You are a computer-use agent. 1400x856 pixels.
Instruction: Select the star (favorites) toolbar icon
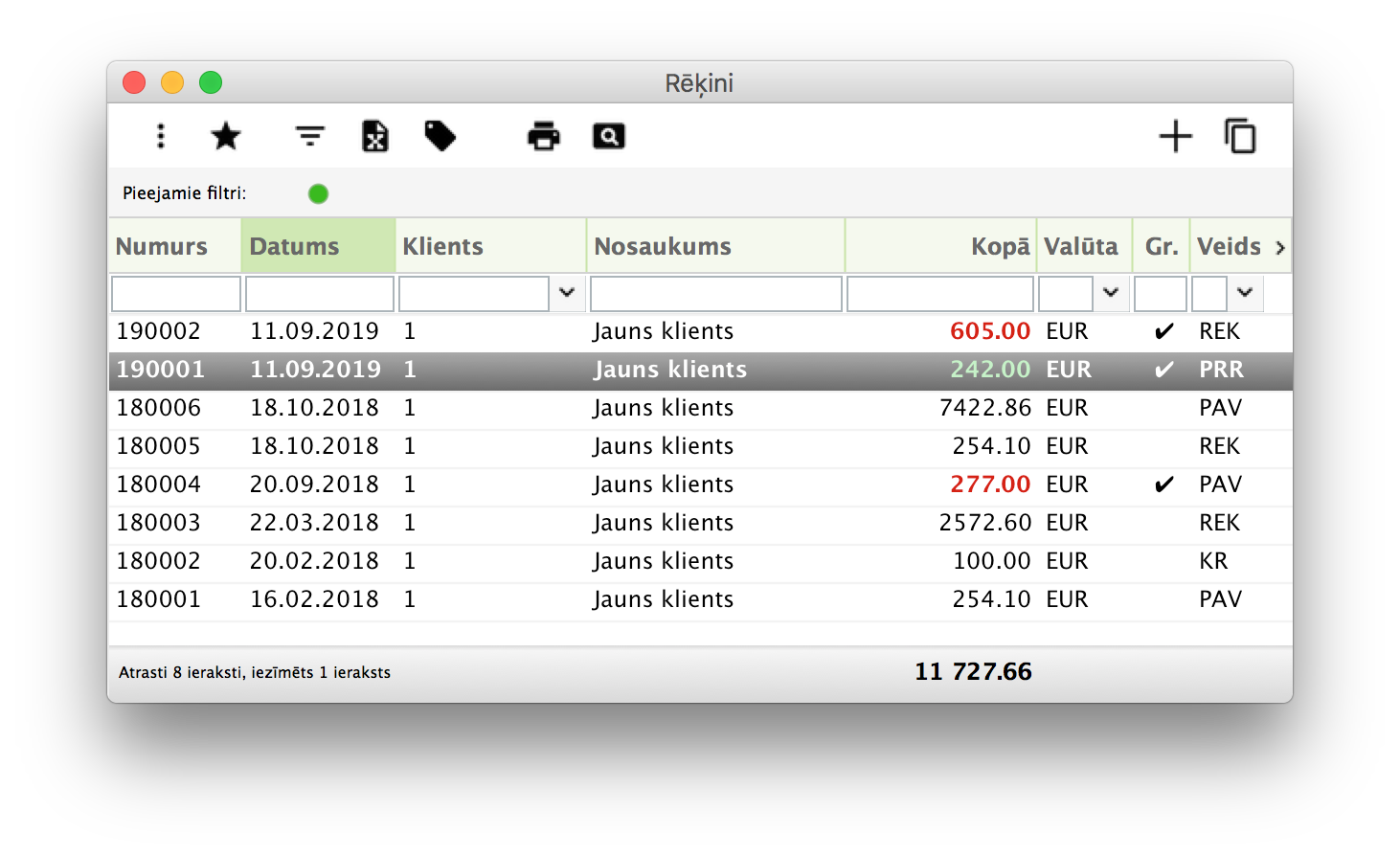click(226, 136)
